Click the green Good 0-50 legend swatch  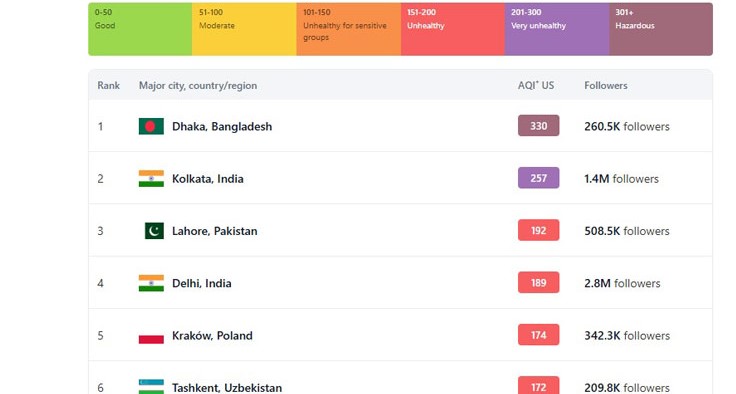[140, 29]
